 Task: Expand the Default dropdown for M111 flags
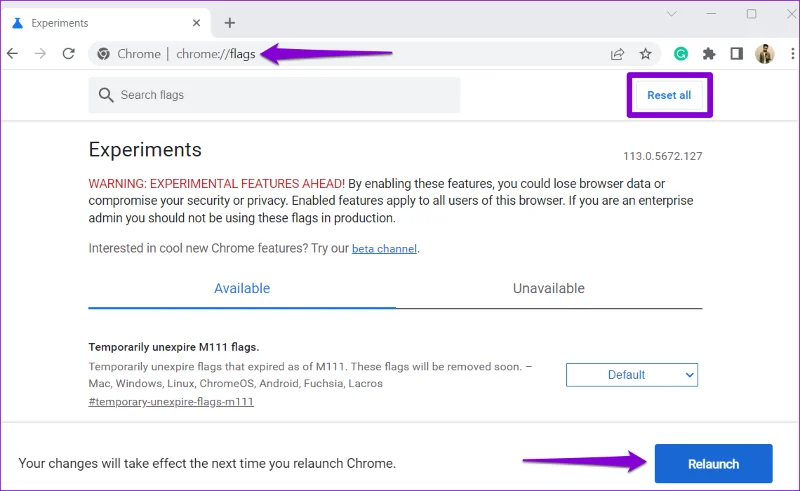point(632,375)
